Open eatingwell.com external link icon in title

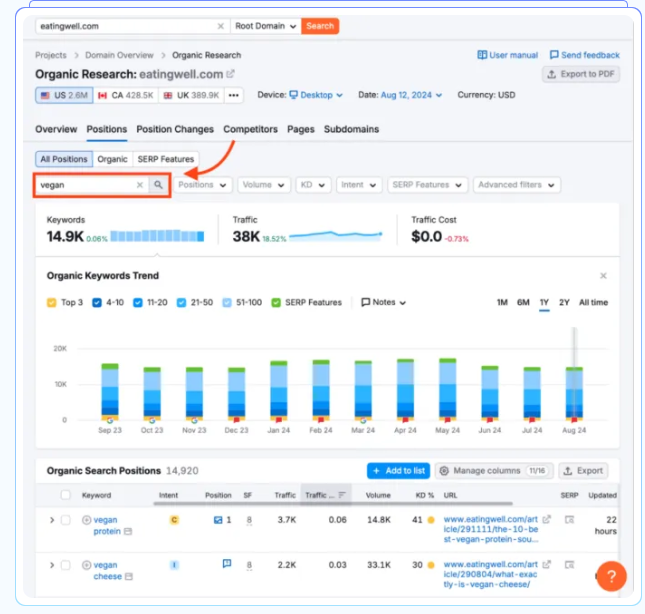click(230, 74)
